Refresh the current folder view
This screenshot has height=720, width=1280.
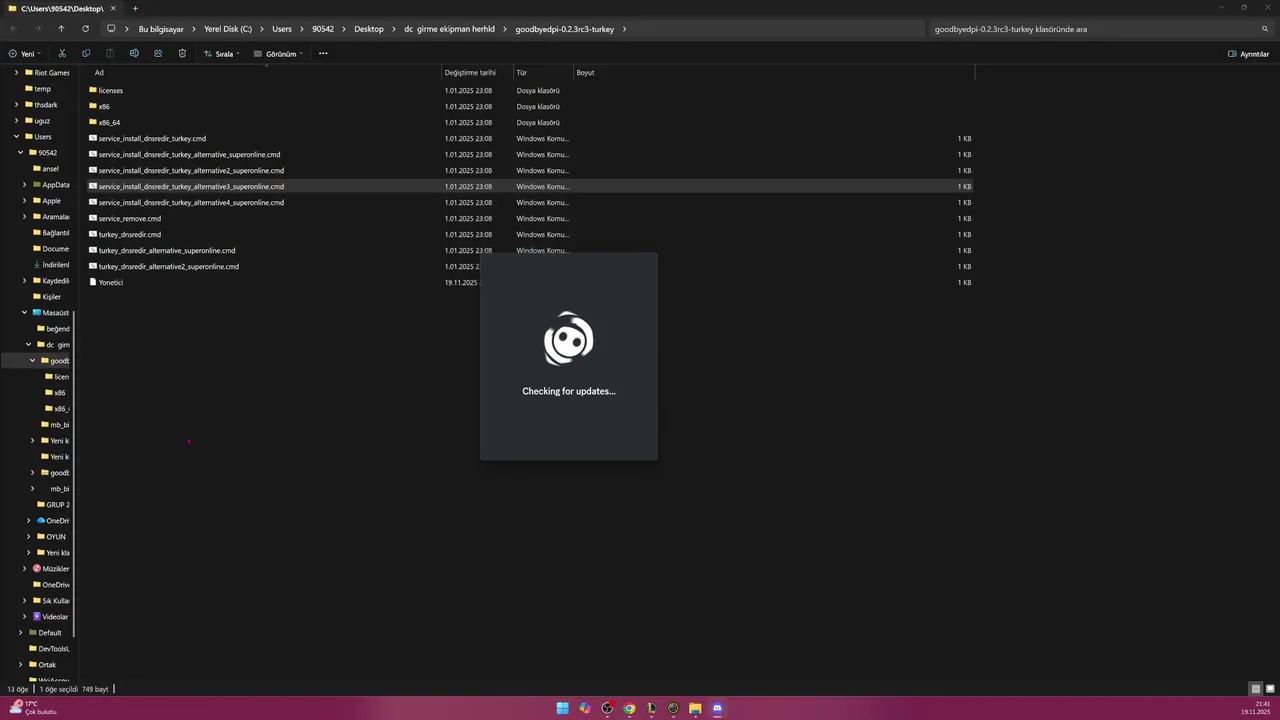click(x=85, y=29)
